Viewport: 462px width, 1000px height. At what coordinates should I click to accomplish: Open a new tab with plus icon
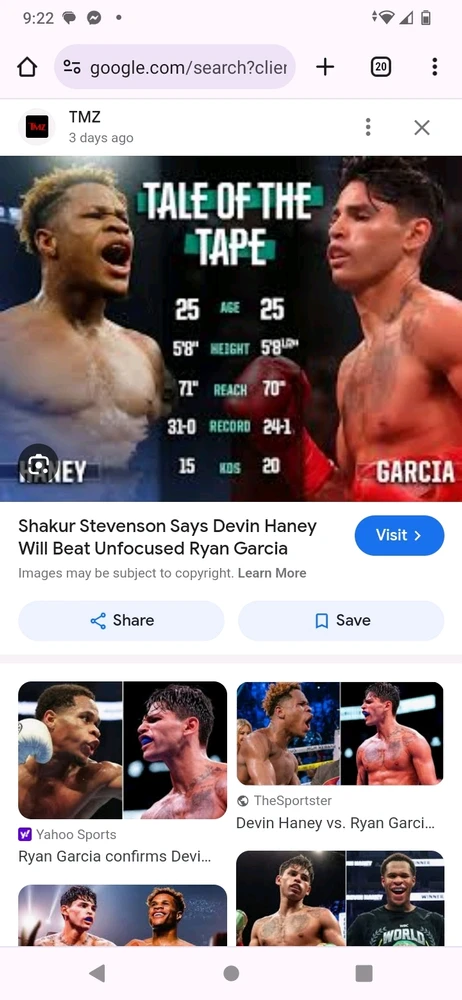point(325,66)
